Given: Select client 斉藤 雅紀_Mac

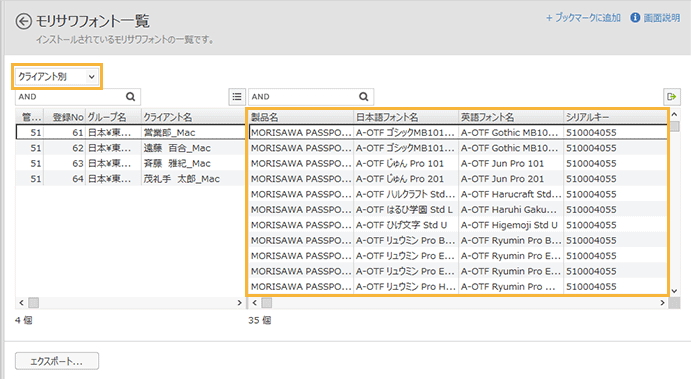Looking at the screenshot, I should coord(130,163).
